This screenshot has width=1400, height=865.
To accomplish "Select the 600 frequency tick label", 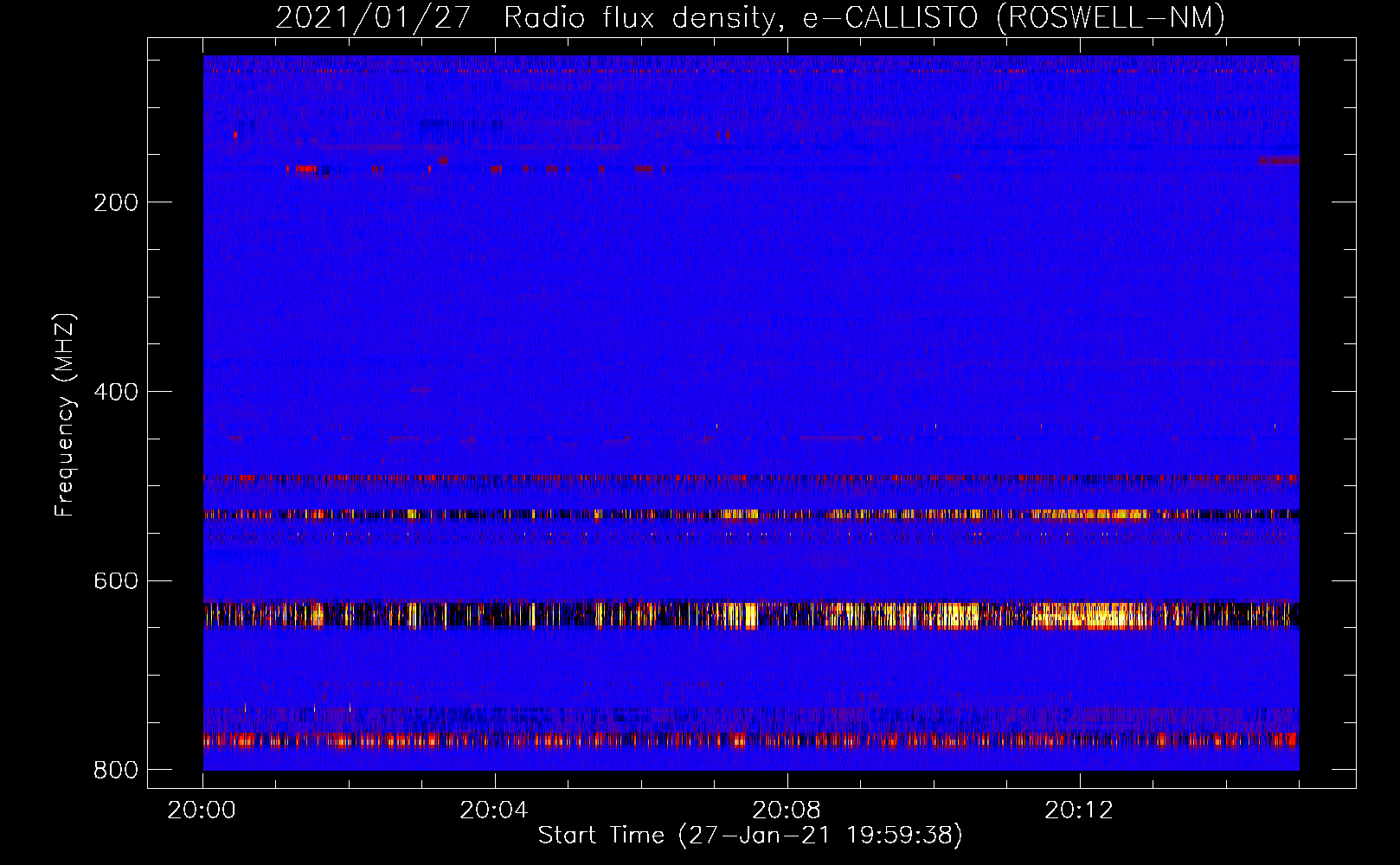I will pos(116,580).
